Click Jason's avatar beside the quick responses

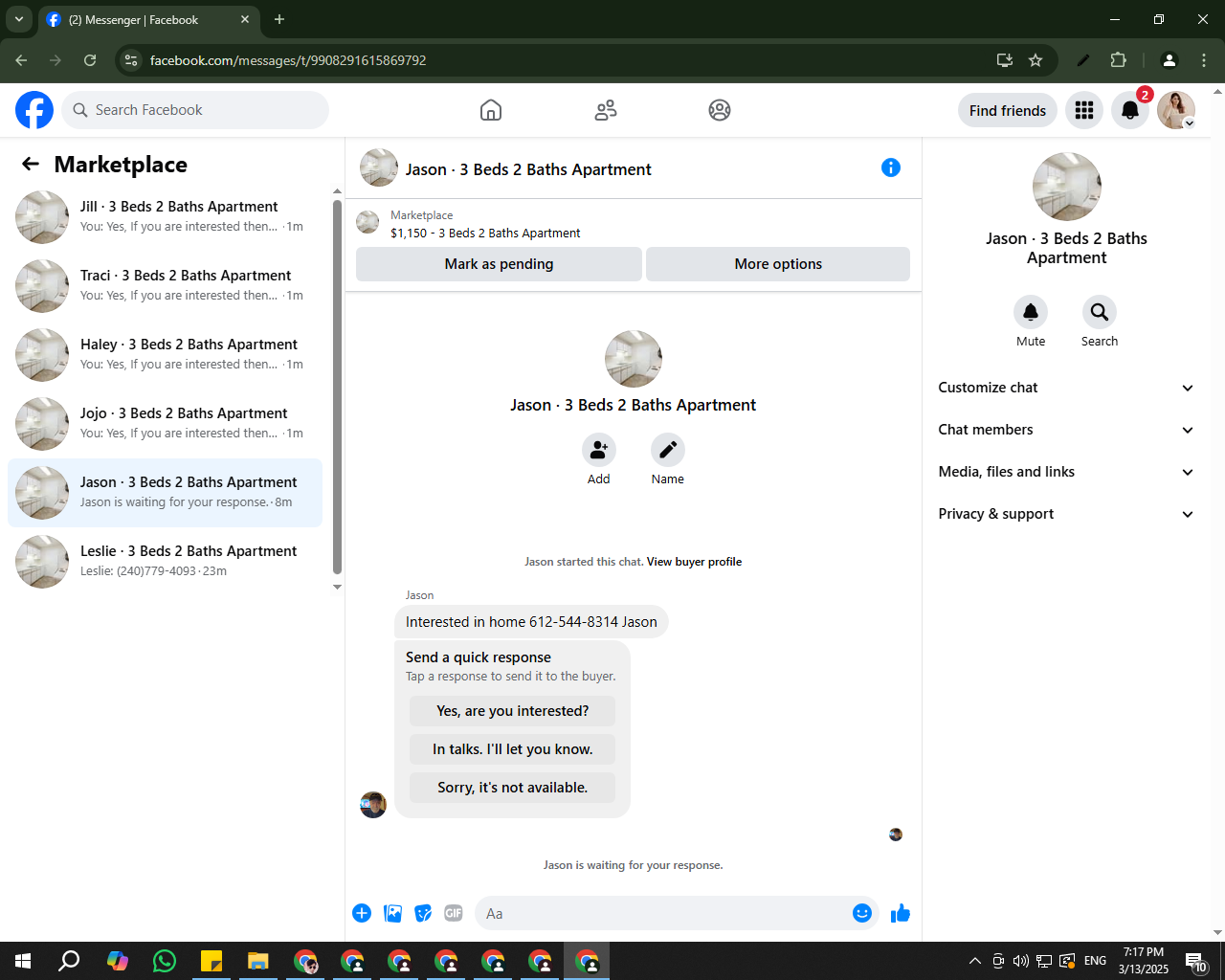tap(373, 805)
